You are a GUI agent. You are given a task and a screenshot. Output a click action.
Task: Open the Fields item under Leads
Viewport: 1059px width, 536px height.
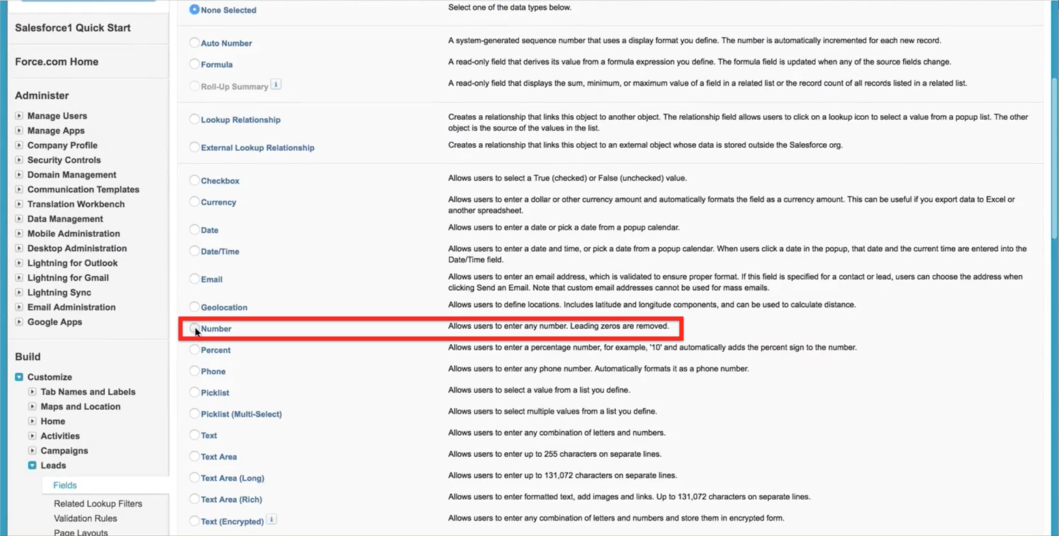pyautogui.click(x=65, y=485)
